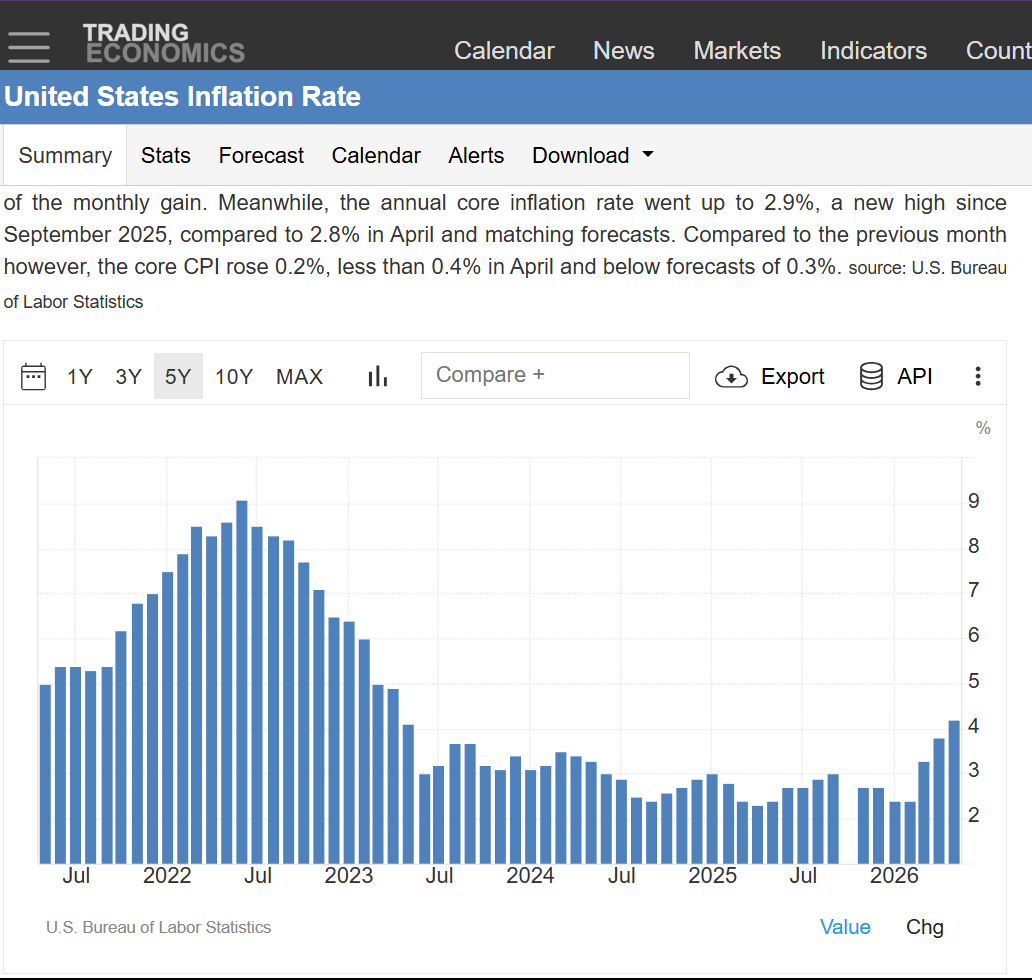The width and height of the screenshot is (1032, 980).
Task: Click the Export cloud download icon
Action: (x=731, y=377)
